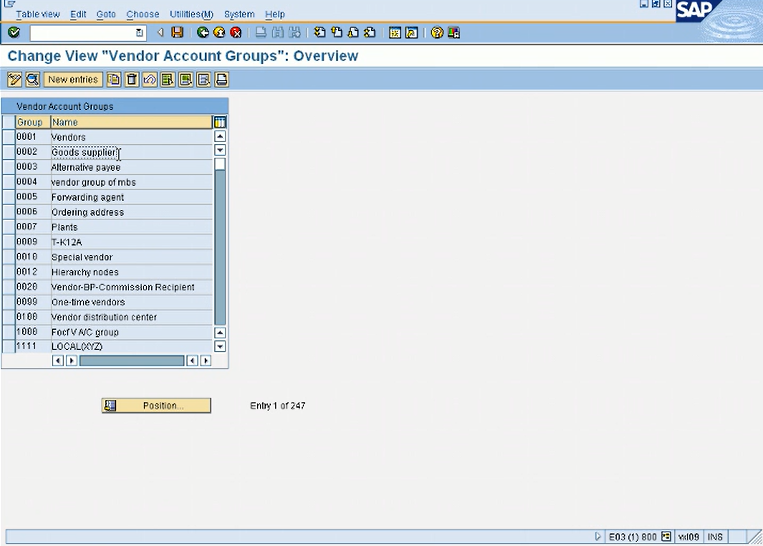The height and width of the screenshot is (546, 763).
Task: Click the Undo change icon
Action: [150, 79]
